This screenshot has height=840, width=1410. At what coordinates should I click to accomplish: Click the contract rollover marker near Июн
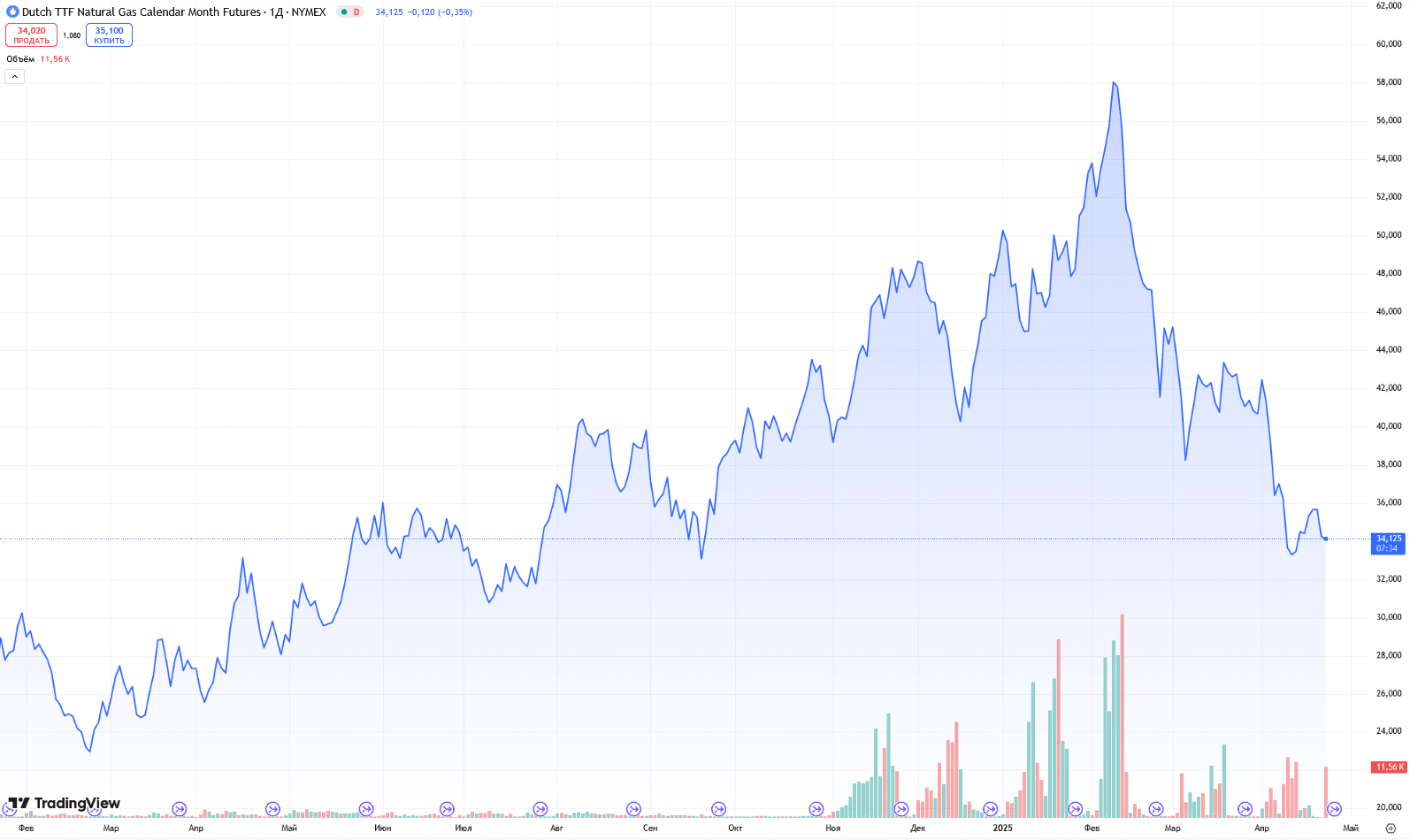click(366, 809)
